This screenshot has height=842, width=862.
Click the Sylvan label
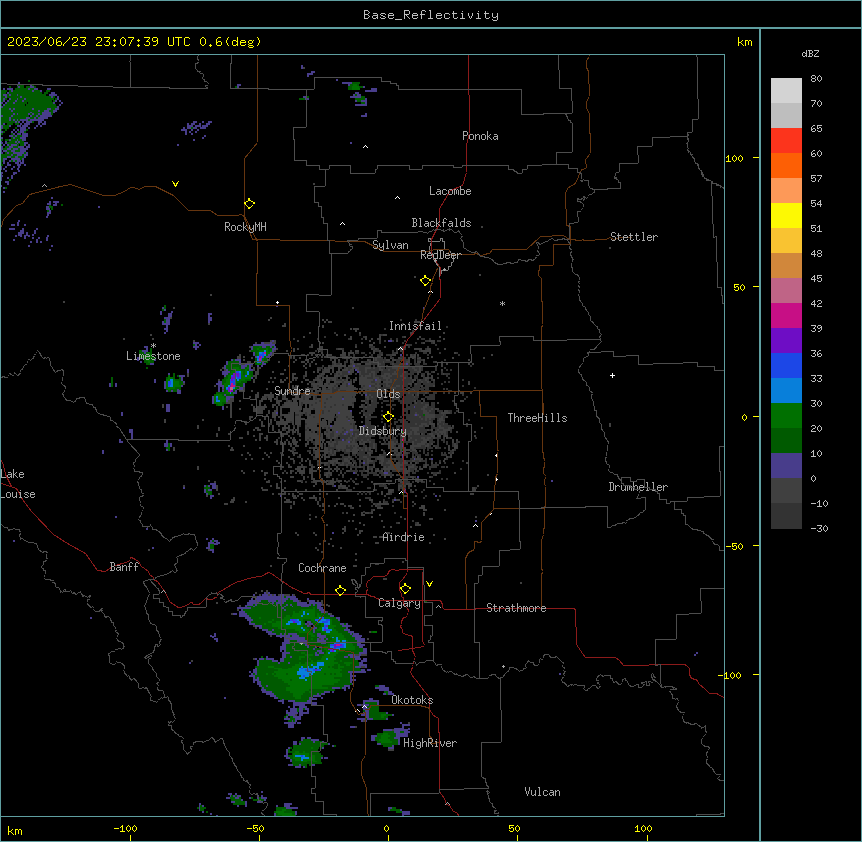[x=390, y=245]
